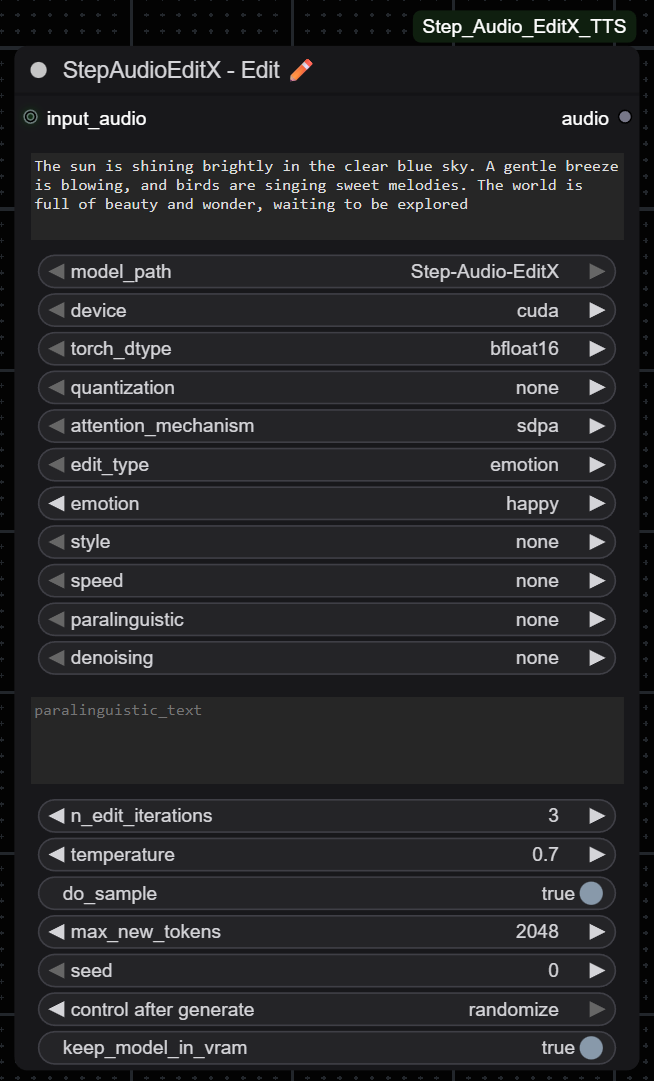Next speed option arrow
Viewport: 654px width, 1081px height.
[597, 580]
